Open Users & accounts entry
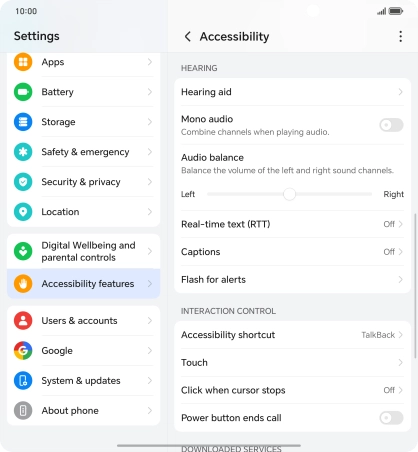 pos(83,320)
